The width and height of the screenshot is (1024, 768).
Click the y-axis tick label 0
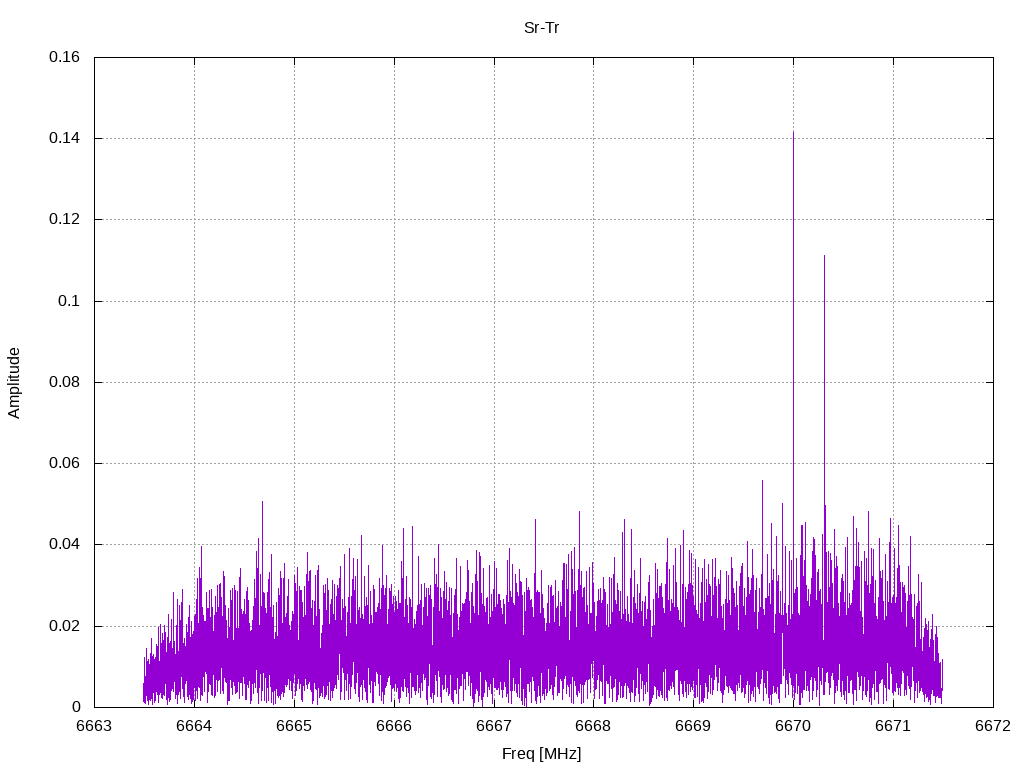[76, 706]
